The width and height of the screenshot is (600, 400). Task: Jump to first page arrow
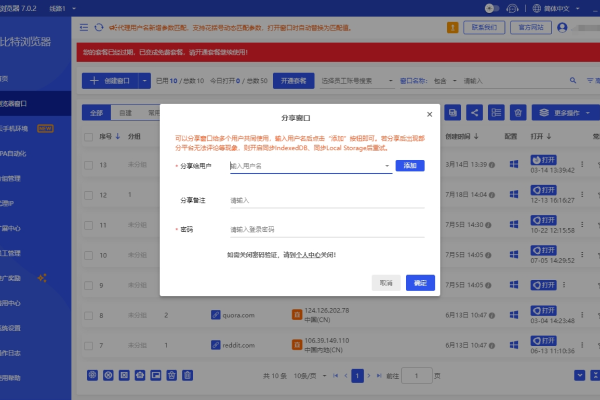tap(336, 376)
